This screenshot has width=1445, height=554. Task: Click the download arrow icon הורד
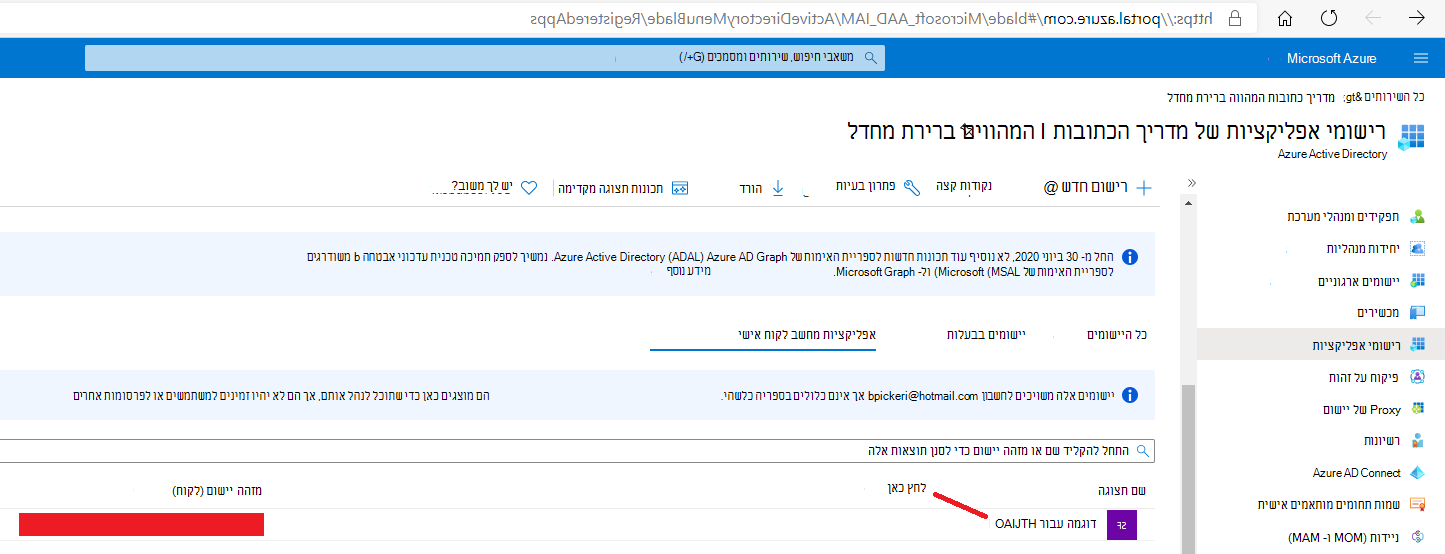[779, 187]
